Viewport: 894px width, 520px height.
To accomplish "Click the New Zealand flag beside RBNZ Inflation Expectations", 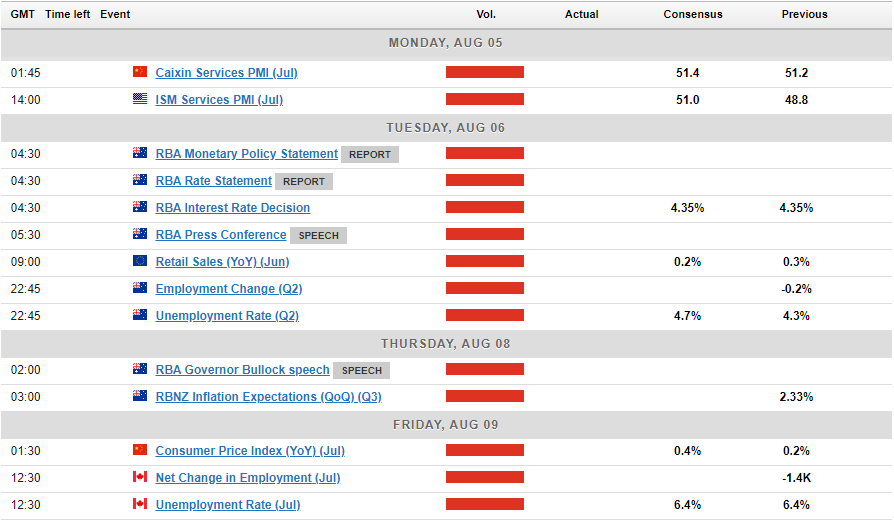I will click(140, 396).
